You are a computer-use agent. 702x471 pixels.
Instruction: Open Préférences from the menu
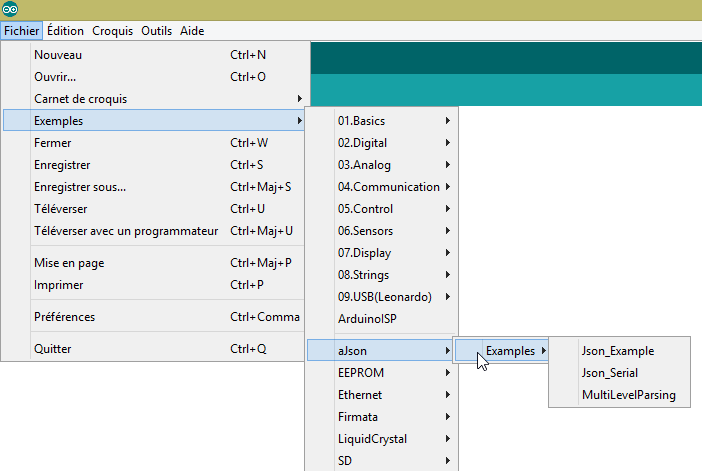[x=64, y=317]
